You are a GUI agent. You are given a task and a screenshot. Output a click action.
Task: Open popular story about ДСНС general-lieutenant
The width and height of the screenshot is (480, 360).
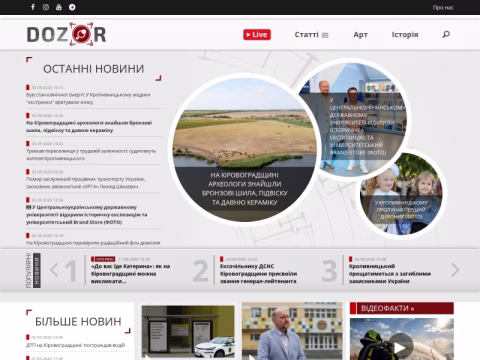click(258, 274)
